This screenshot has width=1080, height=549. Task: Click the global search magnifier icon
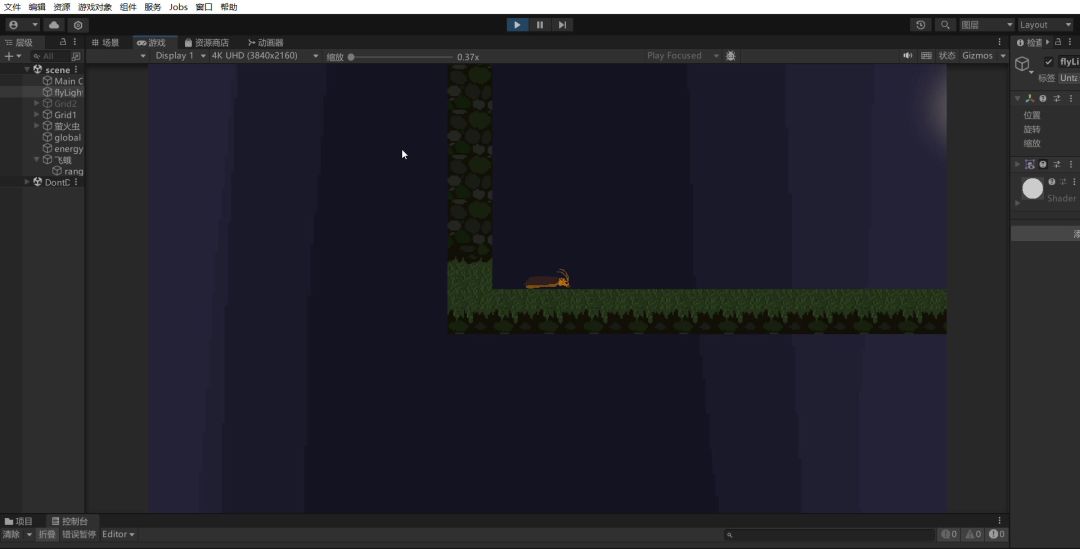coord(945,25)
